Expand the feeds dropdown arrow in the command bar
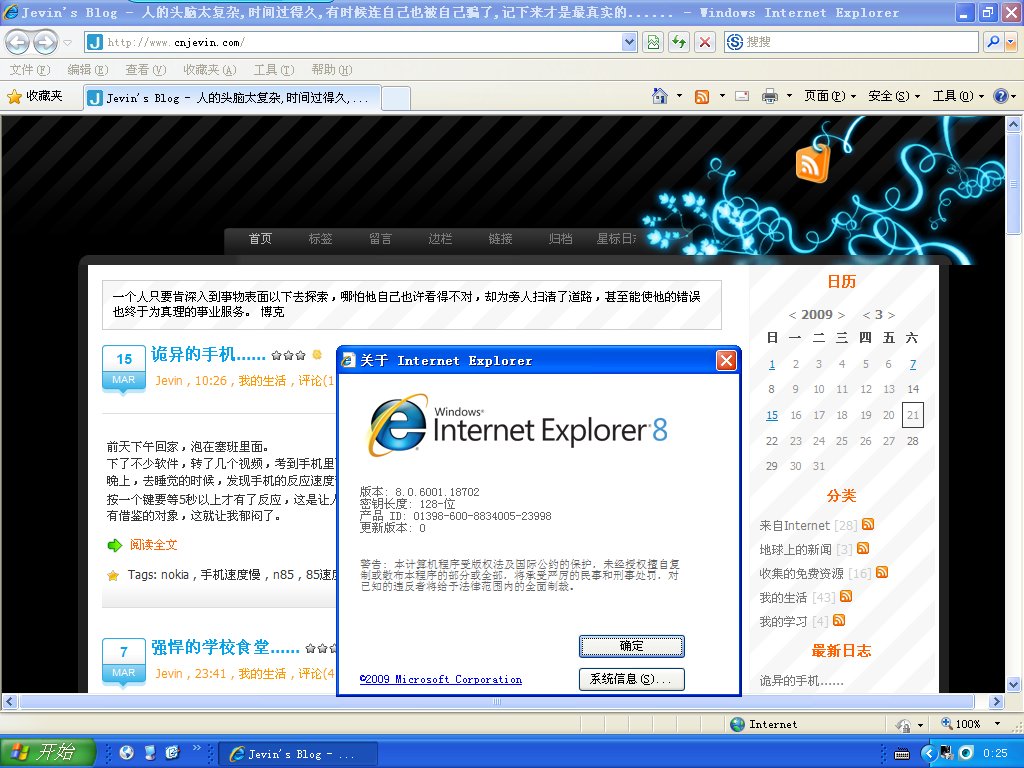The height and width of the screenshot is (768, 1024). coord(722,97)
